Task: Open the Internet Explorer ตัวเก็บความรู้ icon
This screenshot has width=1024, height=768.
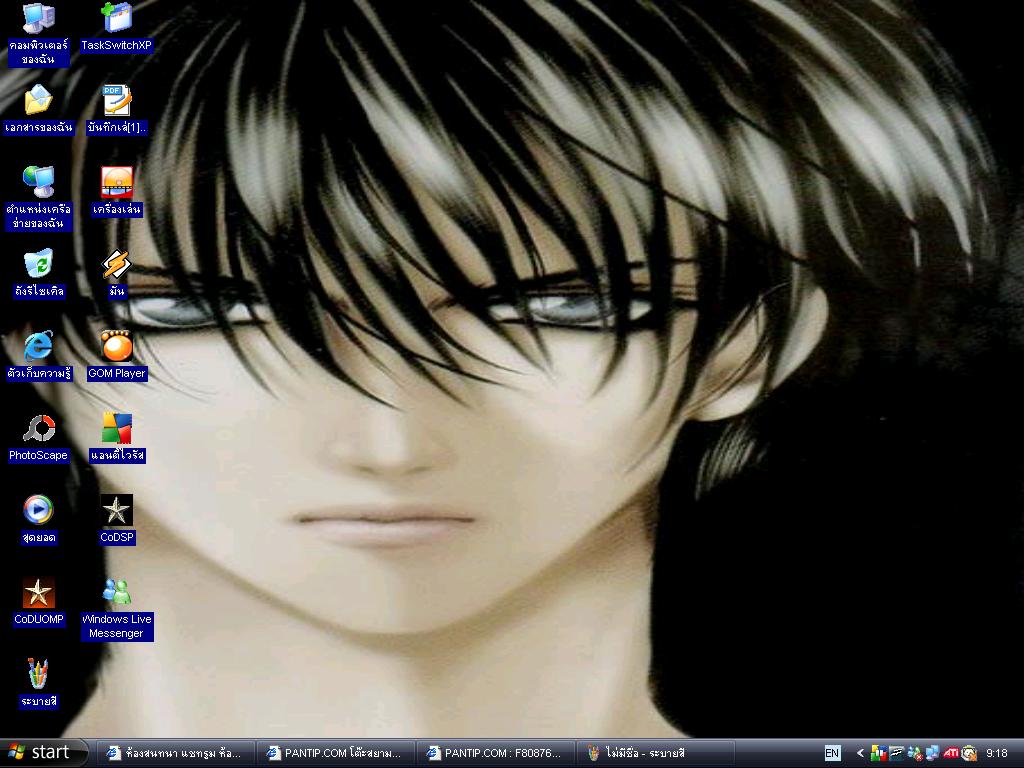Action: pos(39,357)
